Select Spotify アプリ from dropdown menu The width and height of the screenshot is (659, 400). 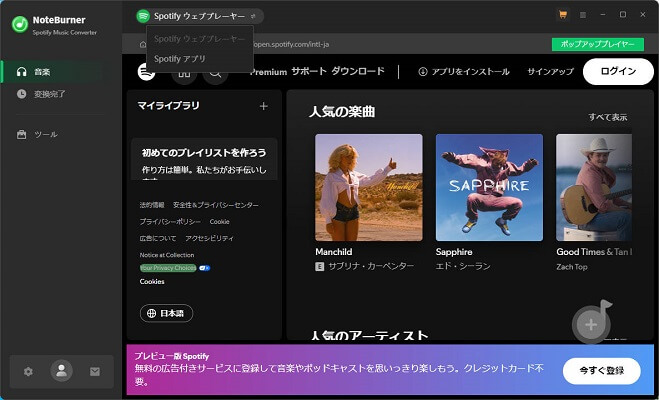[180, 59]
